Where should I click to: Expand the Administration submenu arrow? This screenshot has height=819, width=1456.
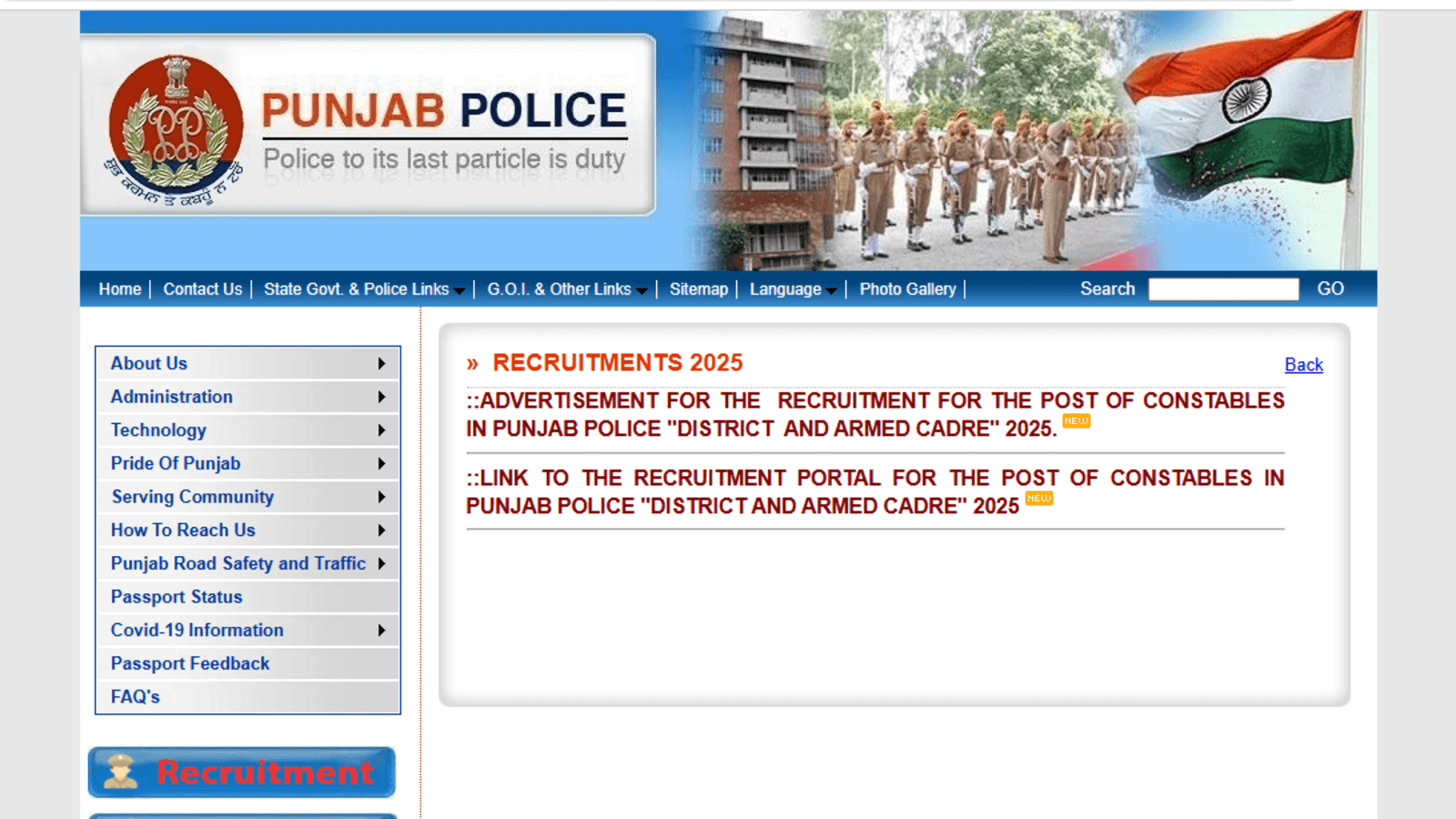pos(381,397)
